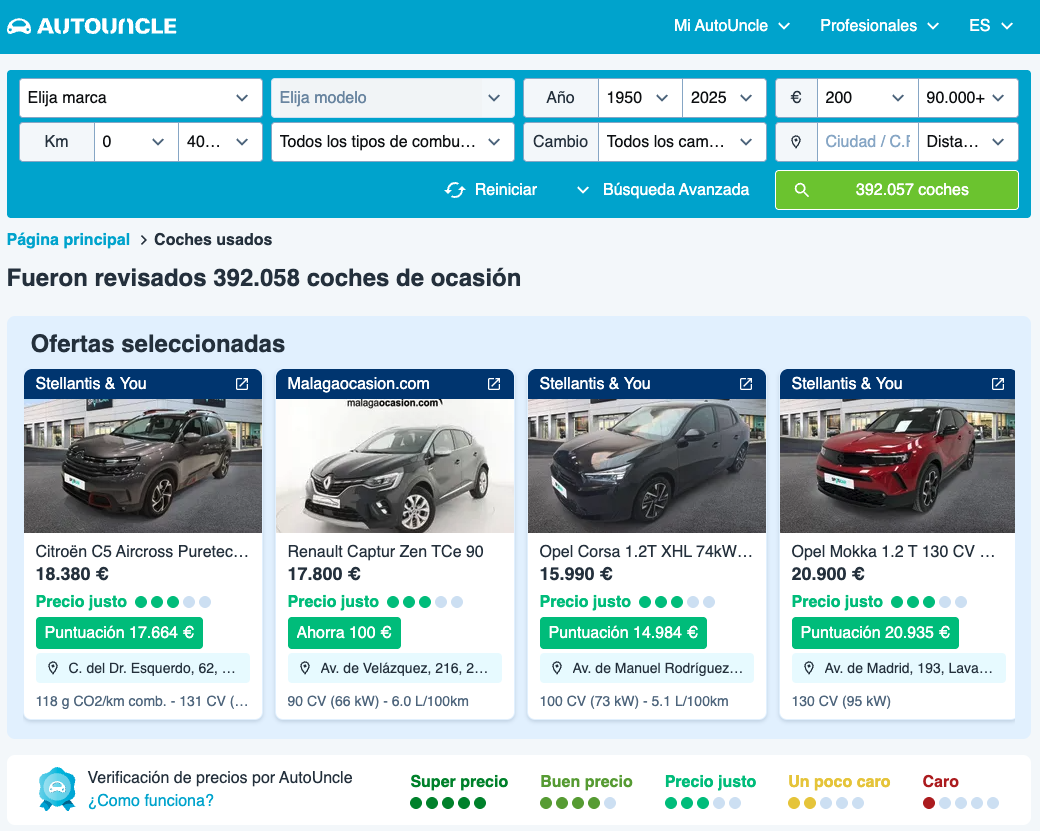Click price 18.380 € on Citroën card

[72, 574]
